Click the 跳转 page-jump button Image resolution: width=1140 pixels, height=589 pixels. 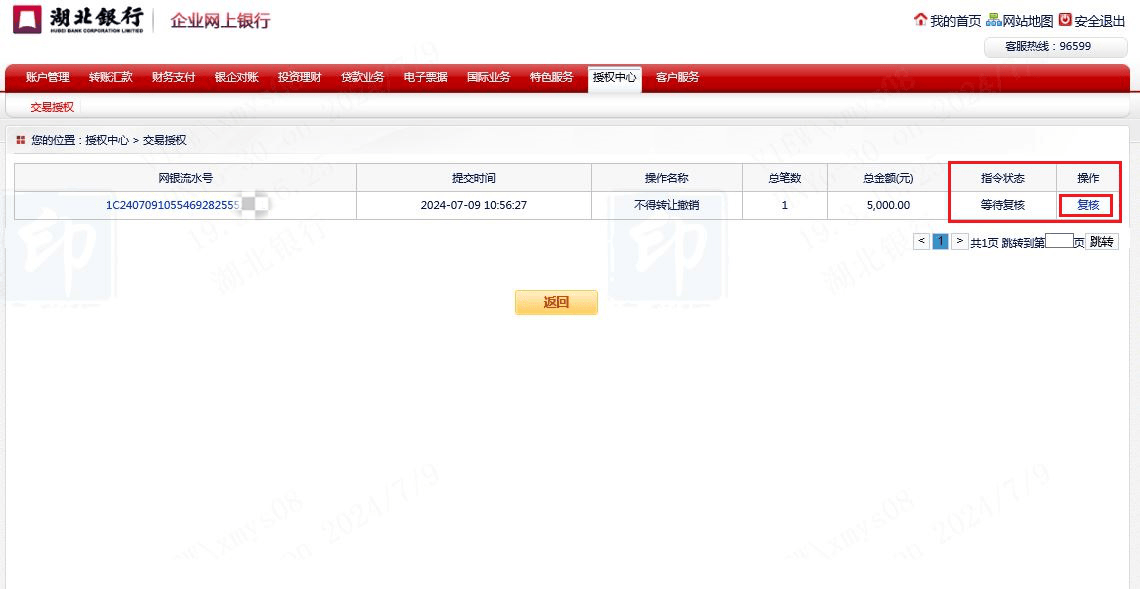(1101, 240)
